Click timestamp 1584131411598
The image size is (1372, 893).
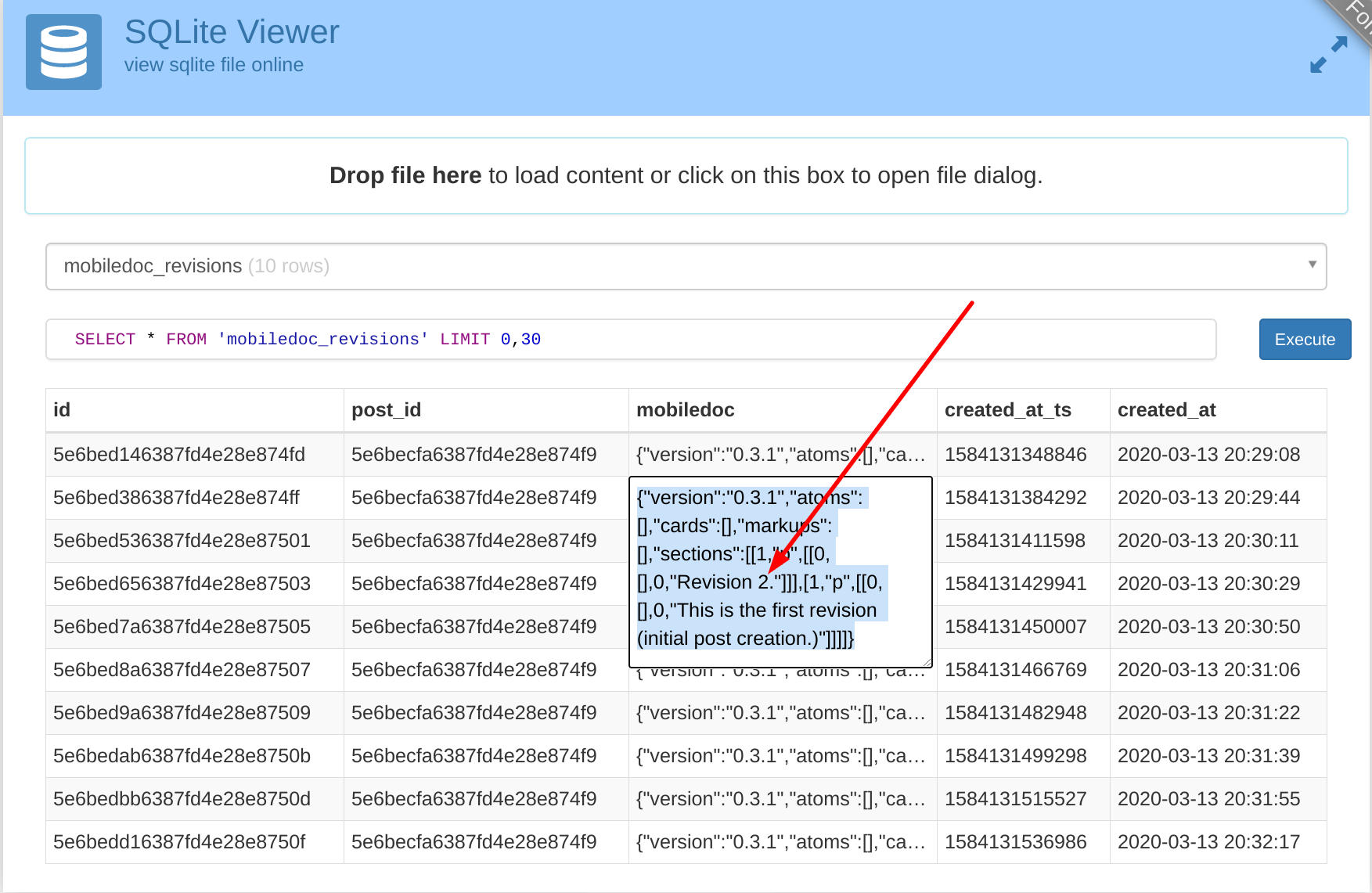(1015, 541)
